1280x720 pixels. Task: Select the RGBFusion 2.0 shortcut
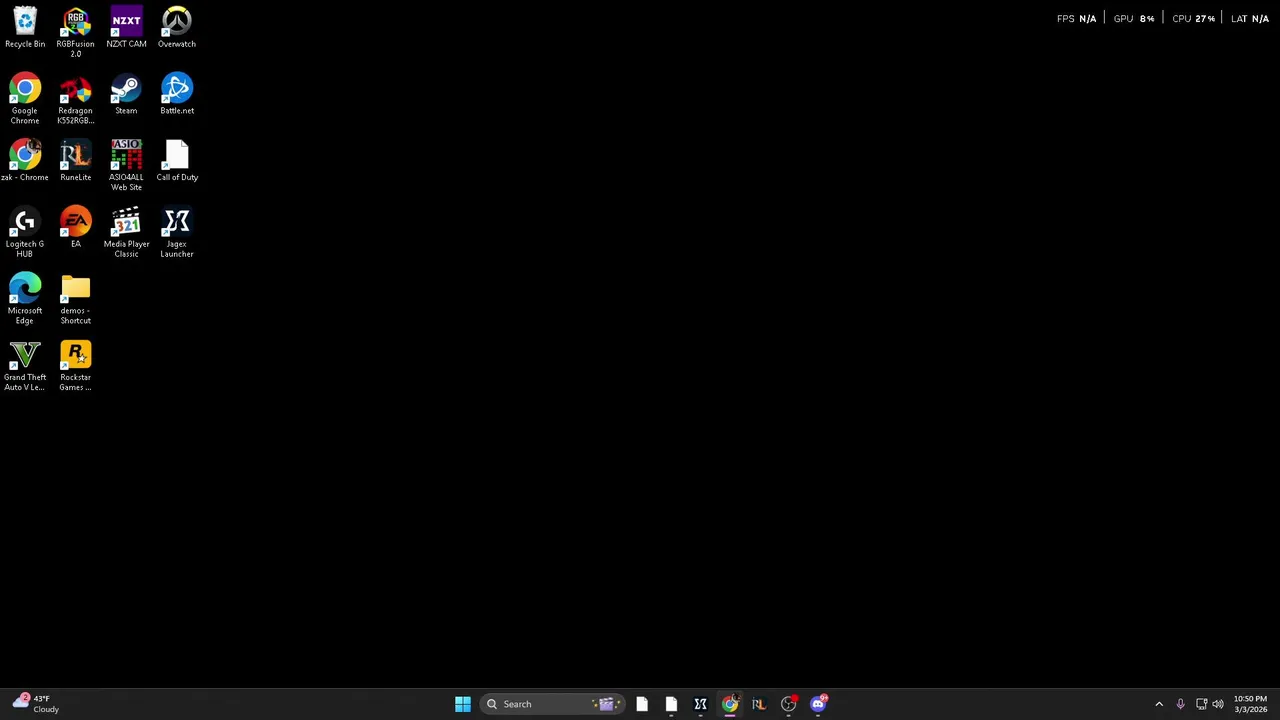pyautogui.click(x=75, y=32)
